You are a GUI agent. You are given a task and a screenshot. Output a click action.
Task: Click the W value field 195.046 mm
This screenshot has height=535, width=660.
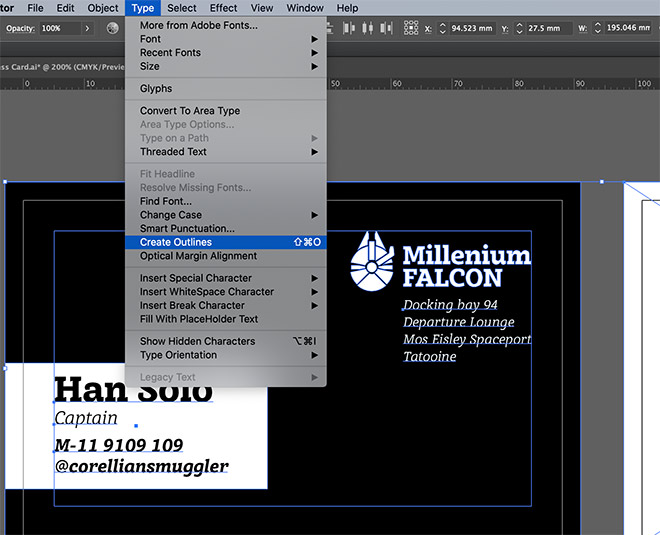(x=628, y=28)
